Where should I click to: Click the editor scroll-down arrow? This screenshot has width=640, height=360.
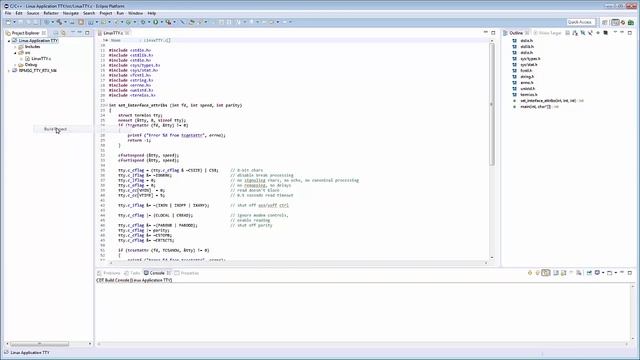point(492,258)
